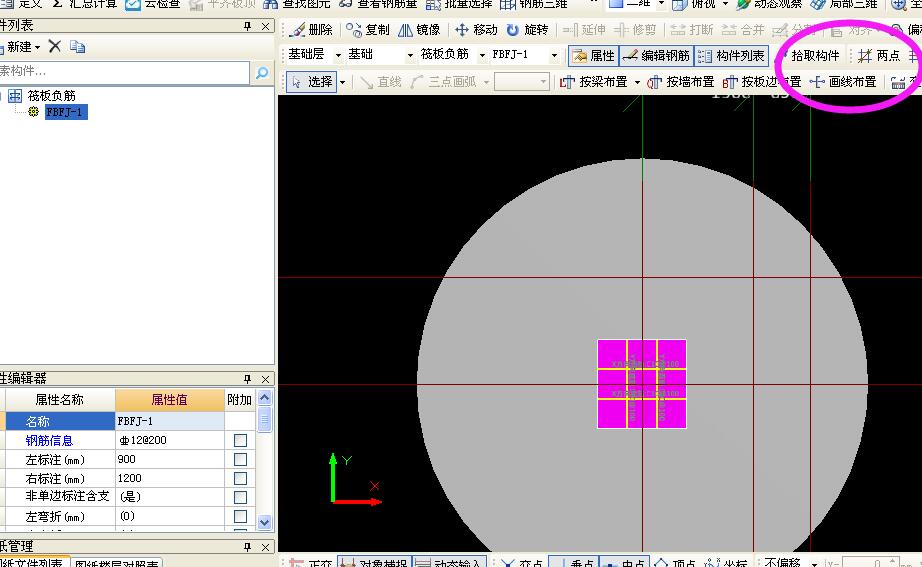Open the 二维 view mode dropdown
The image size is (922, 567).
[x=661, y=4]
